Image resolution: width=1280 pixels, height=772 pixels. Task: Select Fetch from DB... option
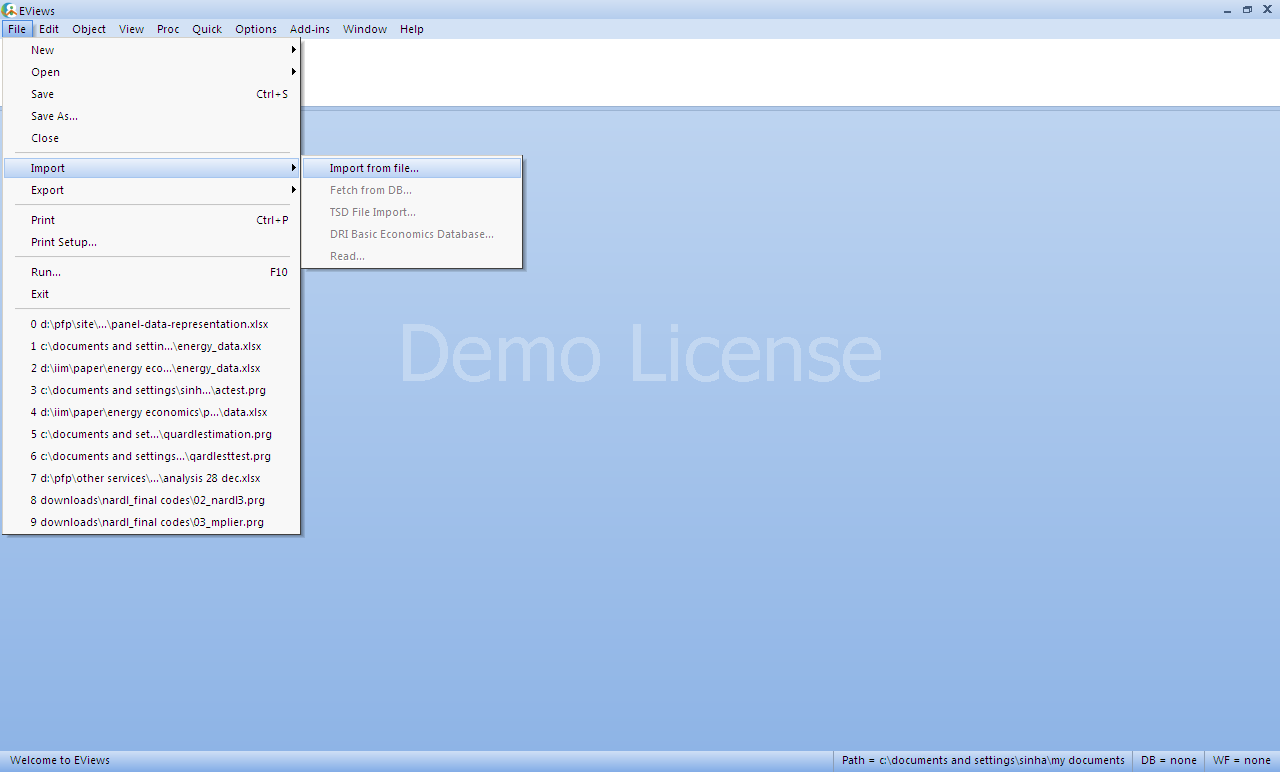412,190
